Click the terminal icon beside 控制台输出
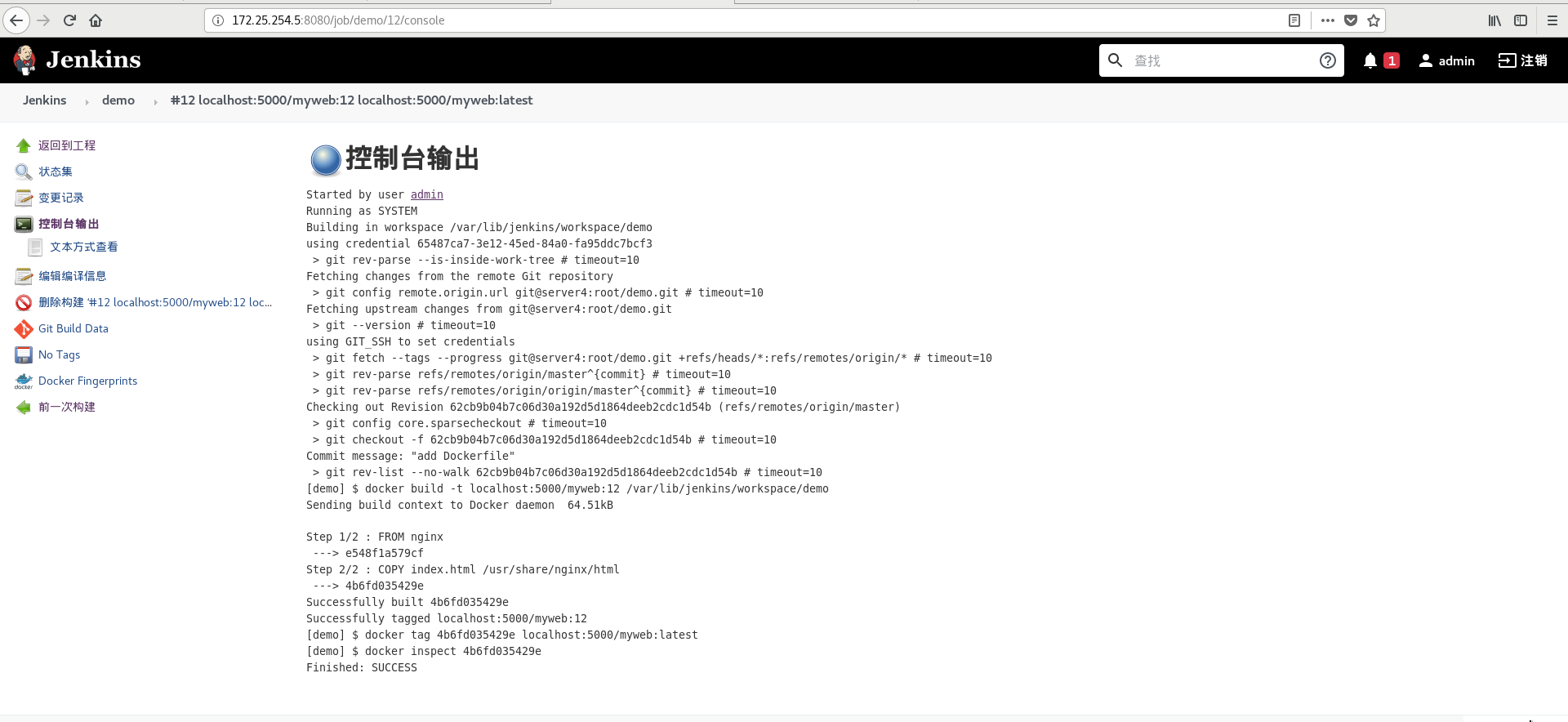 coord(24,224)
